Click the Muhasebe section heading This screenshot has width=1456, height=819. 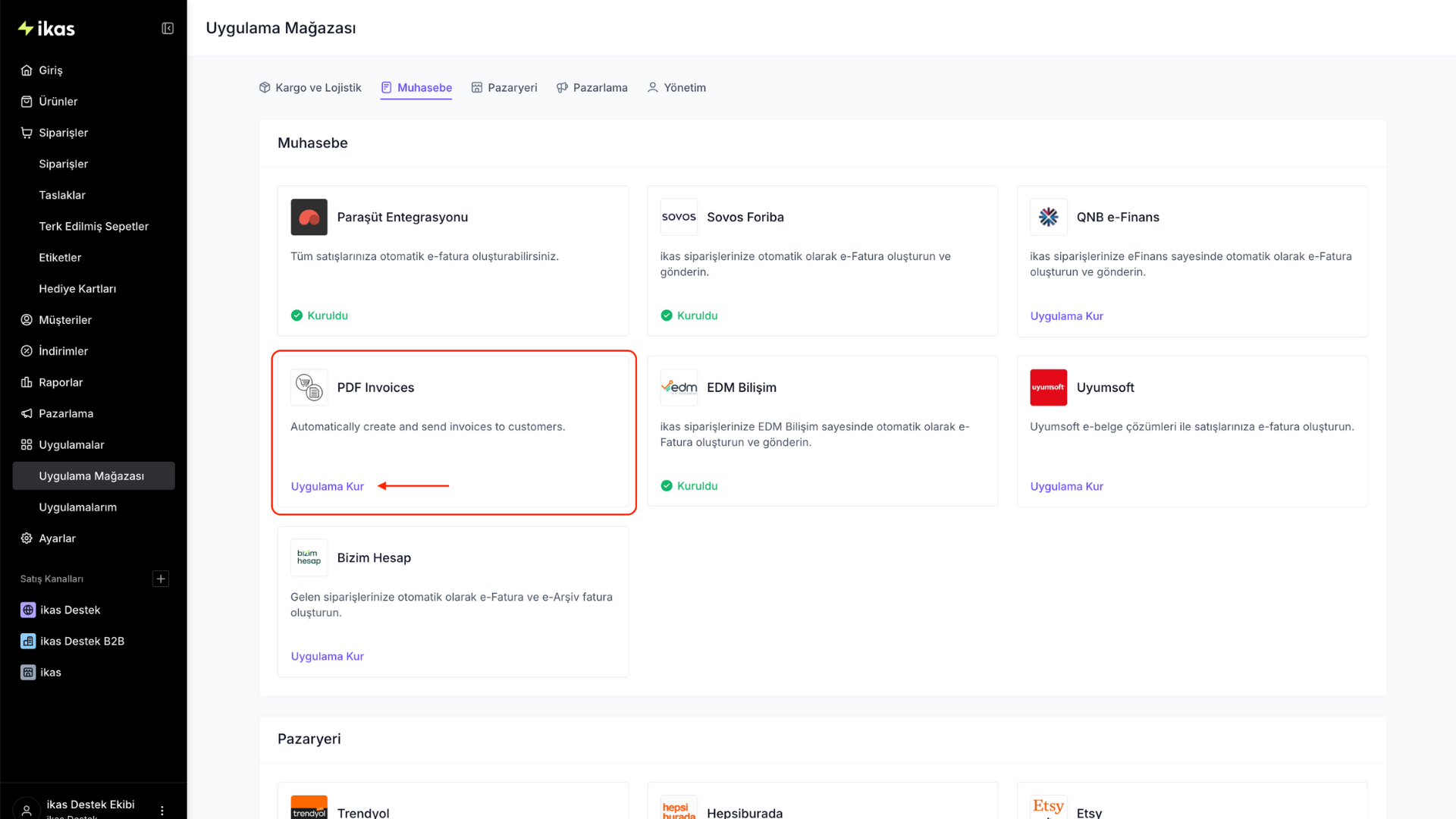pyautogui.click(x=312, y=143)
